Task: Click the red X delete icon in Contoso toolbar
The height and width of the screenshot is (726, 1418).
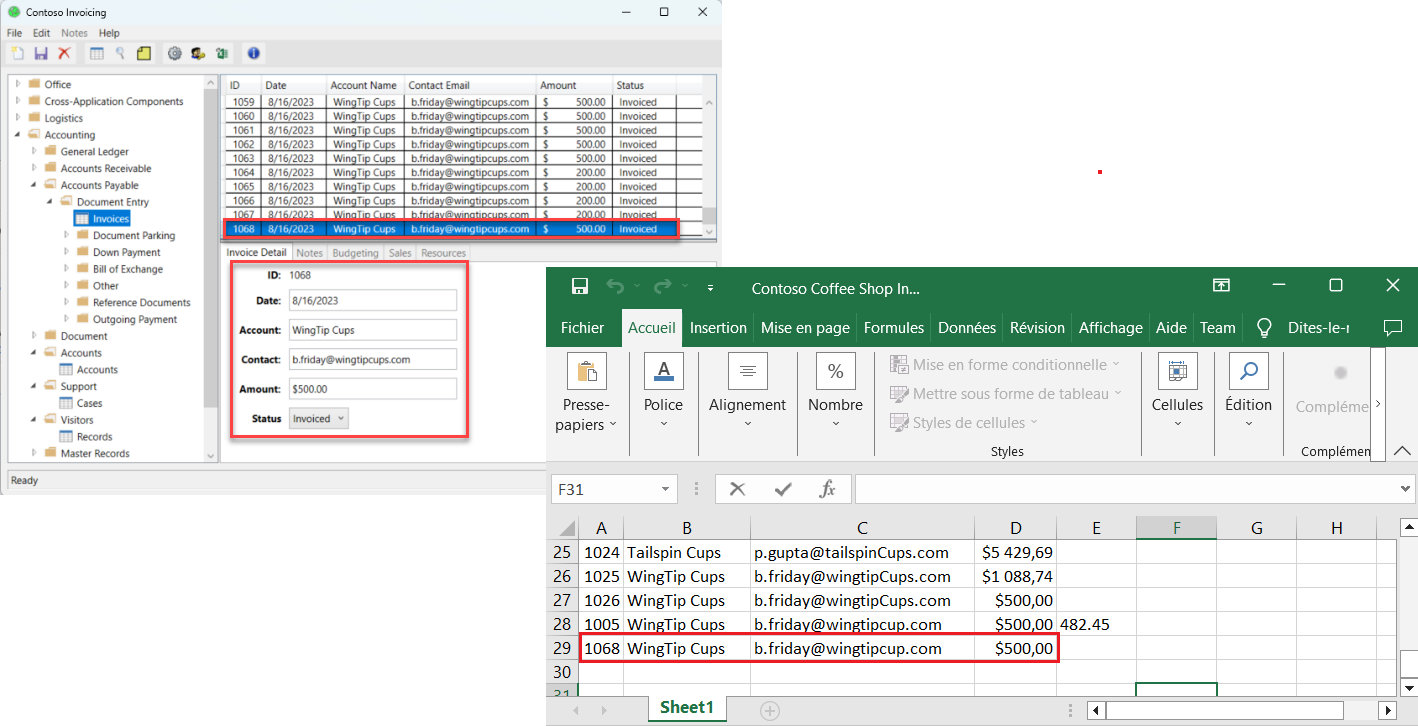Action: 64,53
